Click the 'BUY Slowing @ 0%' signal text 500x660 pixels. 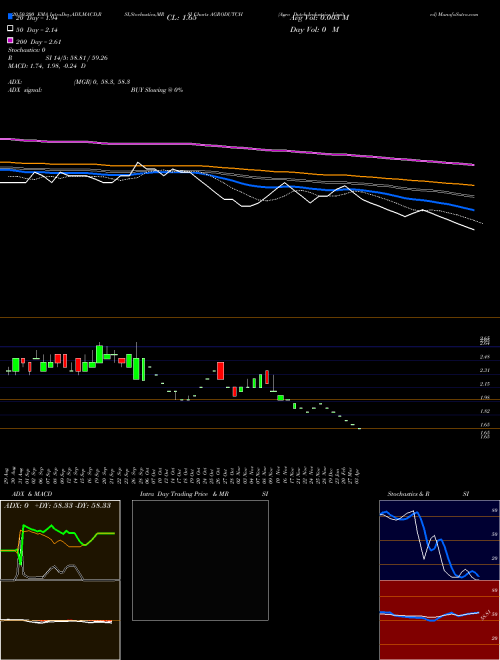point(157,90)
